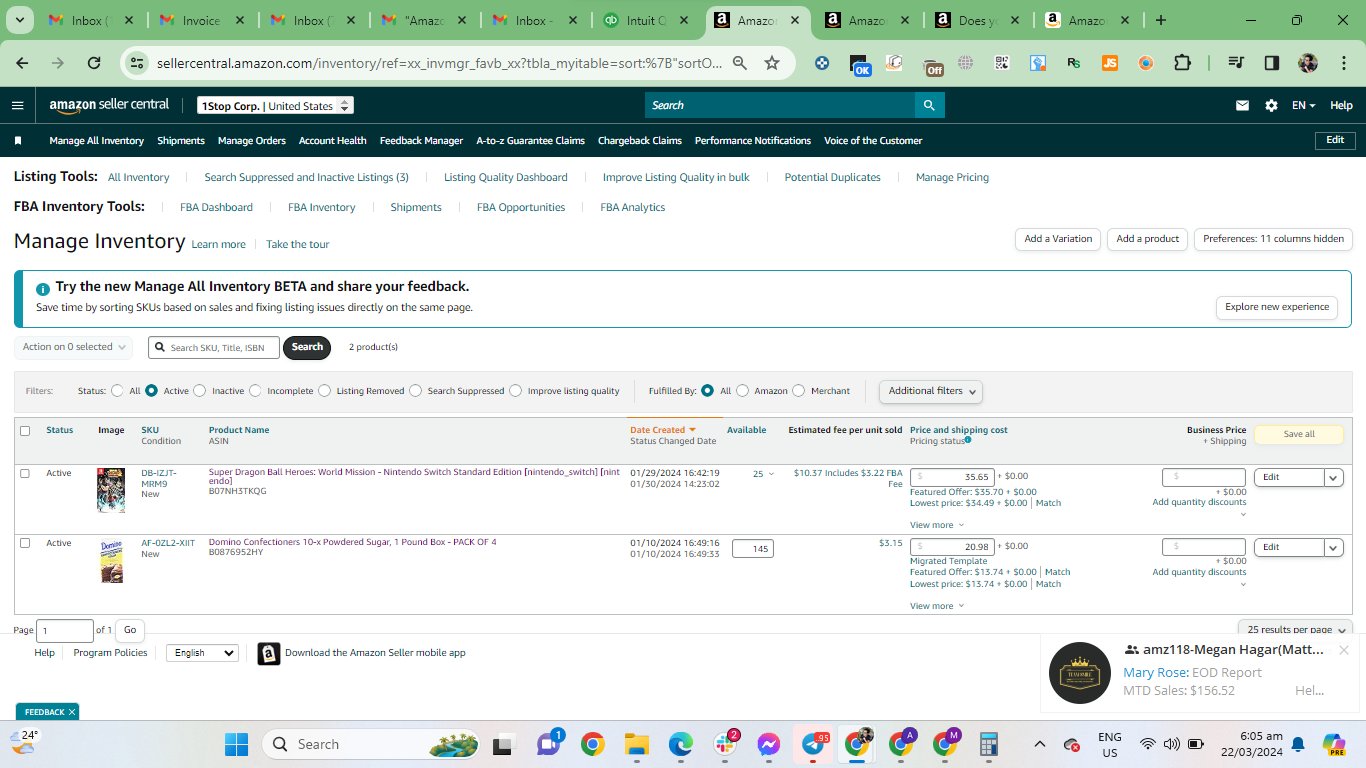Select the Domino Powdered Sugar row checkbox
Image resolution: width=1366 pixels, height=768 pixels.
(x=25, y=544)
